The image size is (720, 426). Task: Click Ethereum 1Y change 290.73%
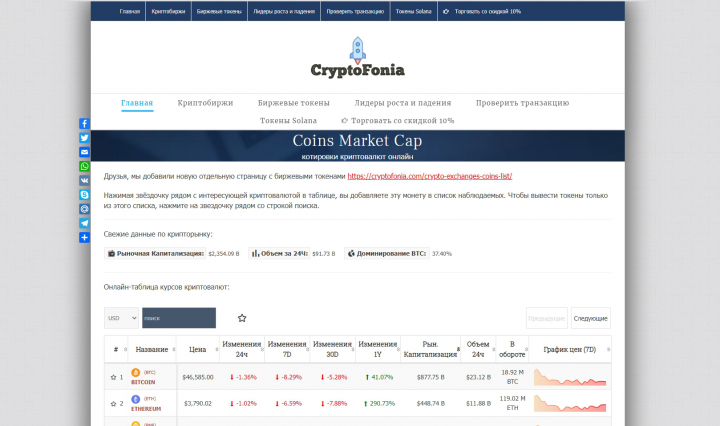[382, 404]
